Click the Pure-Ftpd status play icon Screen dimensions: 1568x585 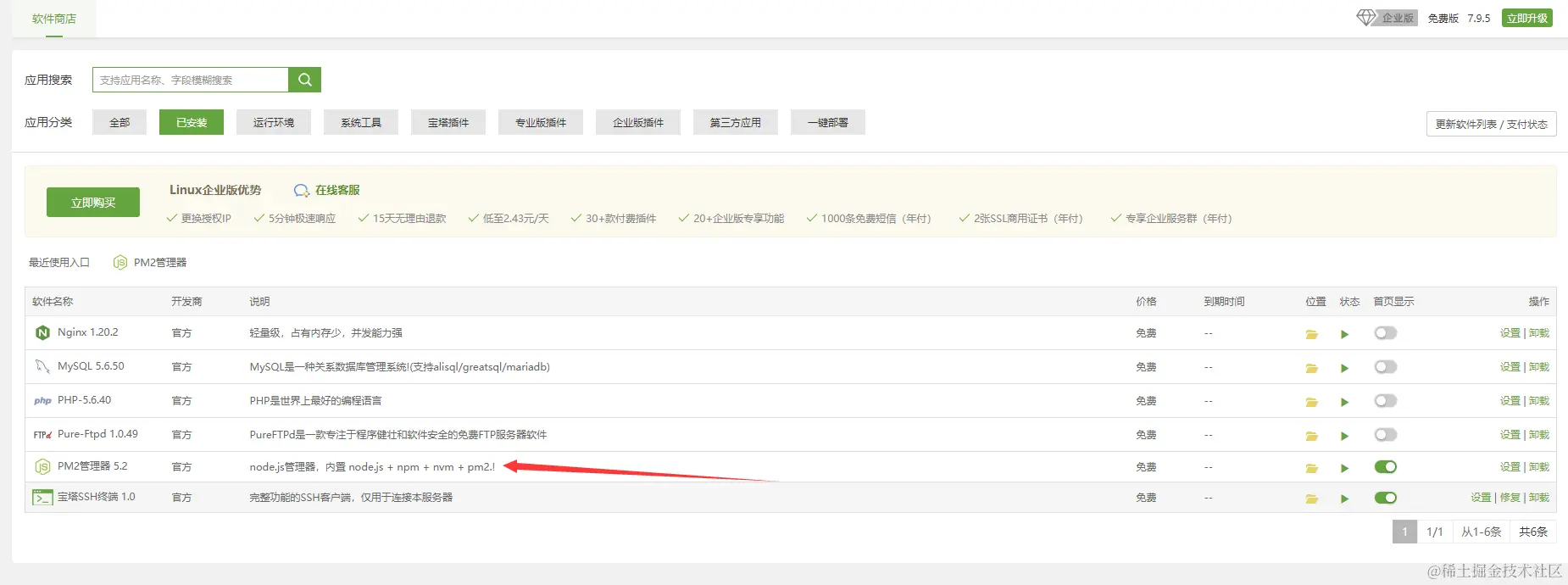[x=1344, y=436]
